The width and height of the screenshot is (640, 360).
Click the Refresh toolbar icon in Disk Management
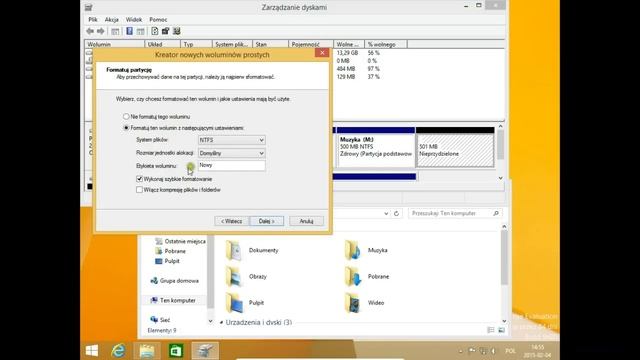(x=155, y=31)
